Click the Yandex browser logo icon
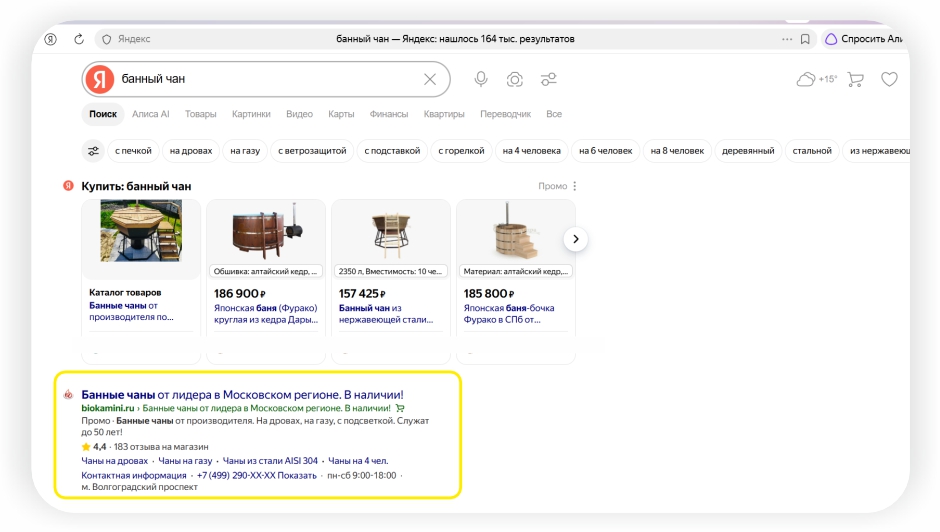This screenshot has height=532, width=940. tap(51, 39)
